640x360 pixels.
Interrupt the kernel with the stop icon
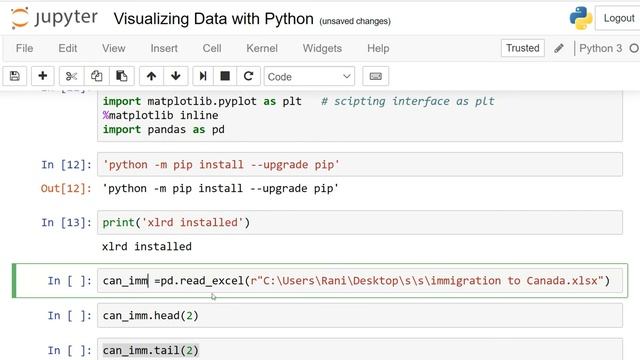(x=225, y=76)
